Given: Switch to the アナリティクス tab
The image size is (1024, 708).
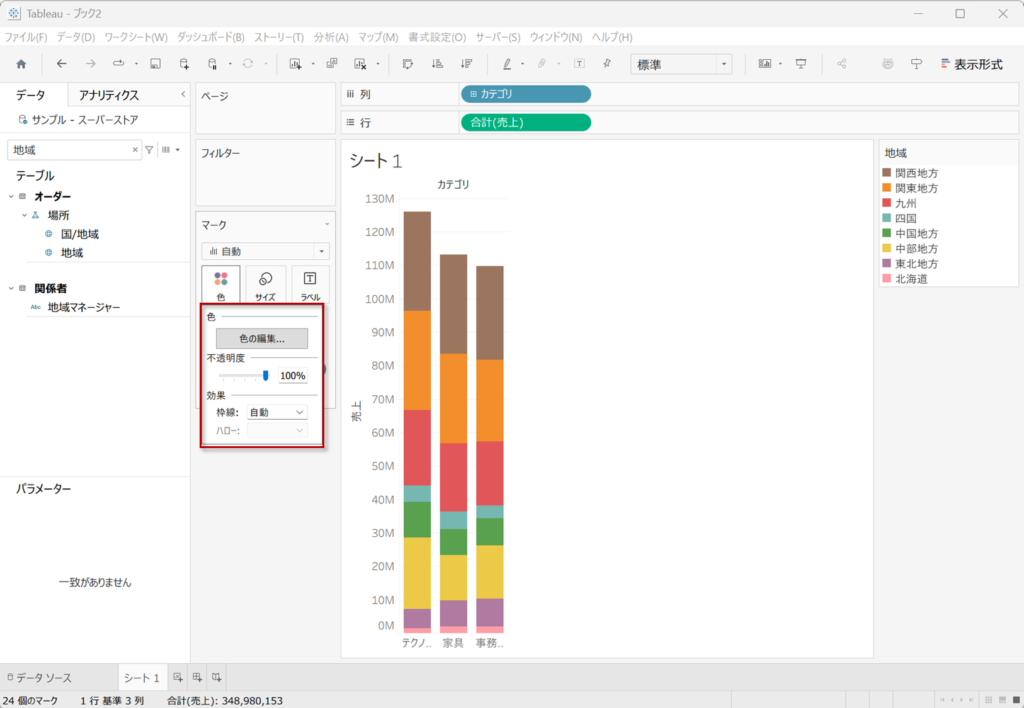Looking at the screenshot, I should point(109,96).
